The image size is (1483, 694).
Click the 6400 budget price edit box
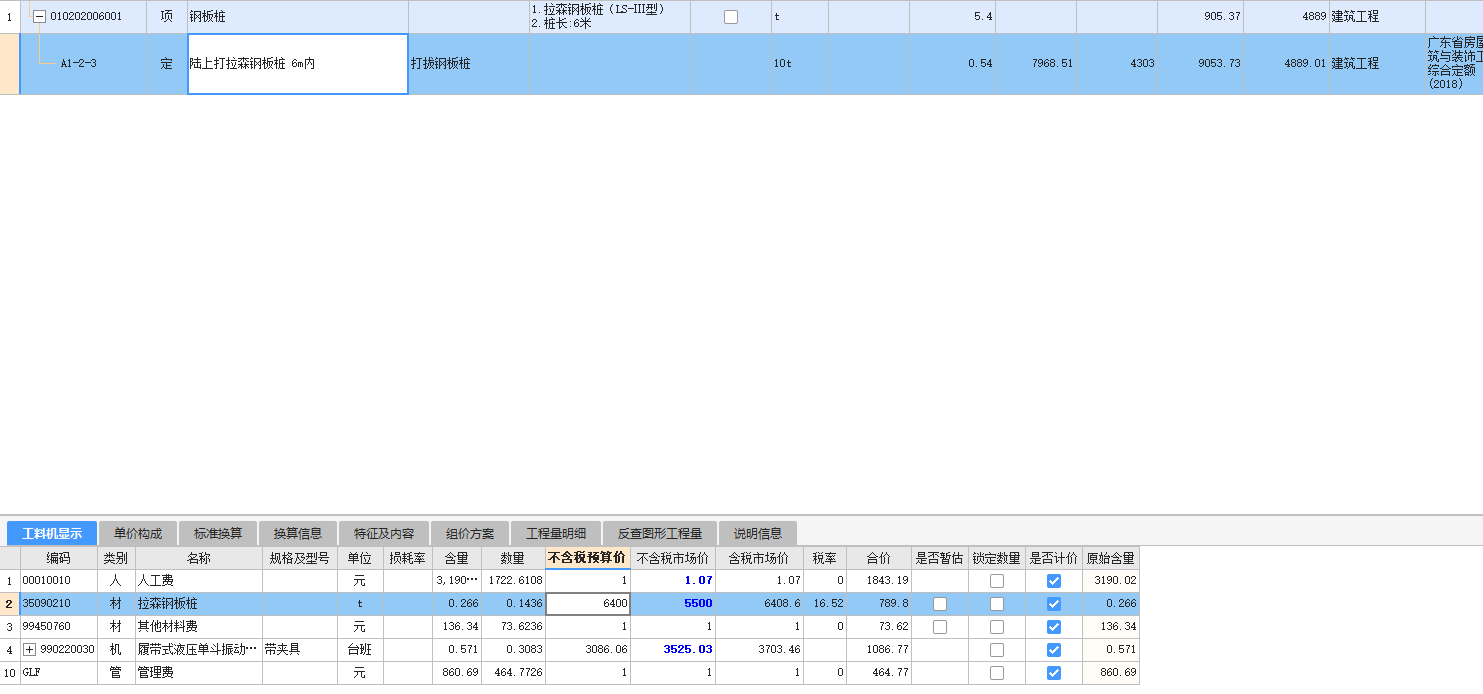588,604
